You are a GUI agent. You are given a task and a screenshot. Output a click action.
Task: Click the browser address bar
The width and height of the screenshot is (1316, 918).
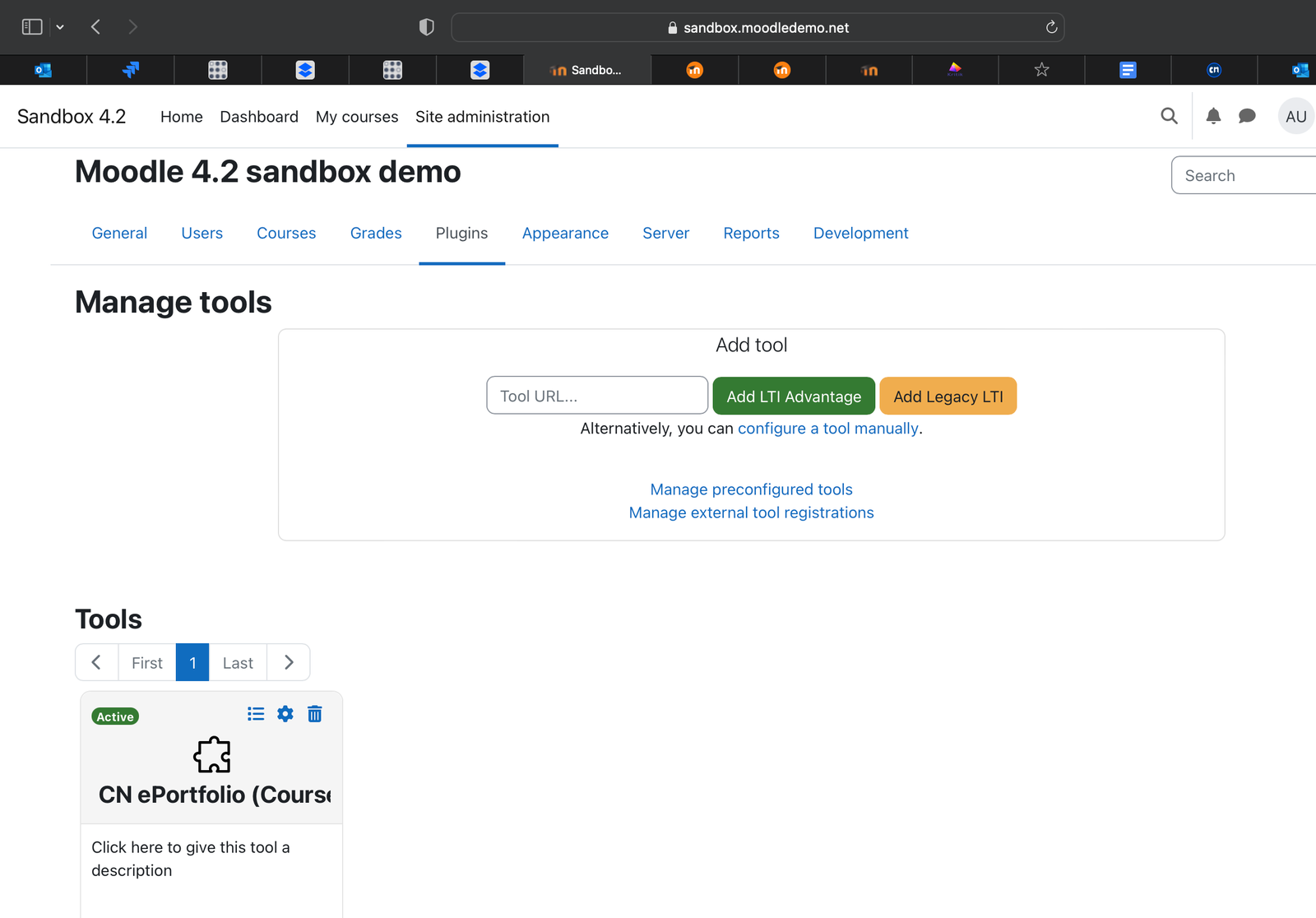pos(758,27)
